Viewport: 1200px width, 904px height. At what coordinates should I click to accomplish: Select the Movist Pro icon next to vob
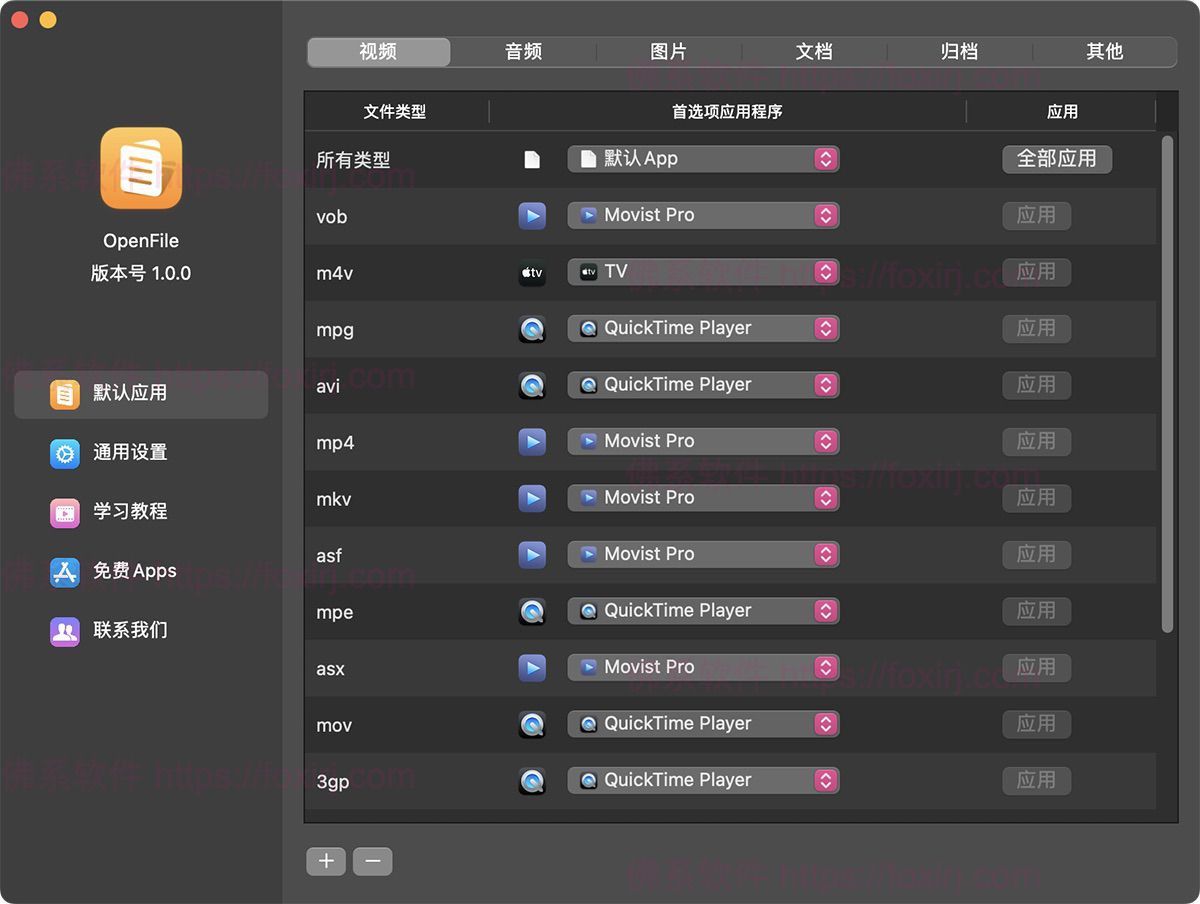pos(532,215)
